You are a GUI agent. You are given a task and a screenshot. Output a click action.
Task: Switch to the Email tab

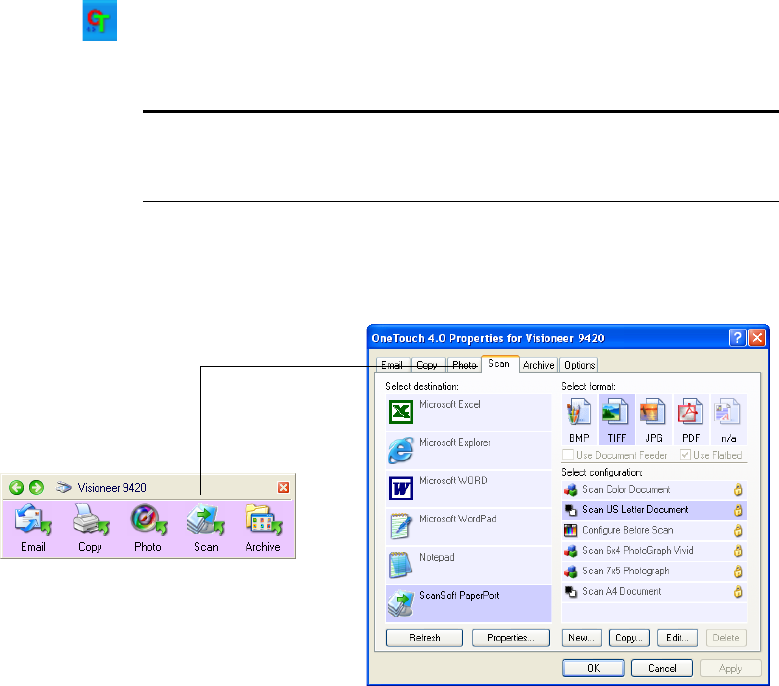coord(392,365)
